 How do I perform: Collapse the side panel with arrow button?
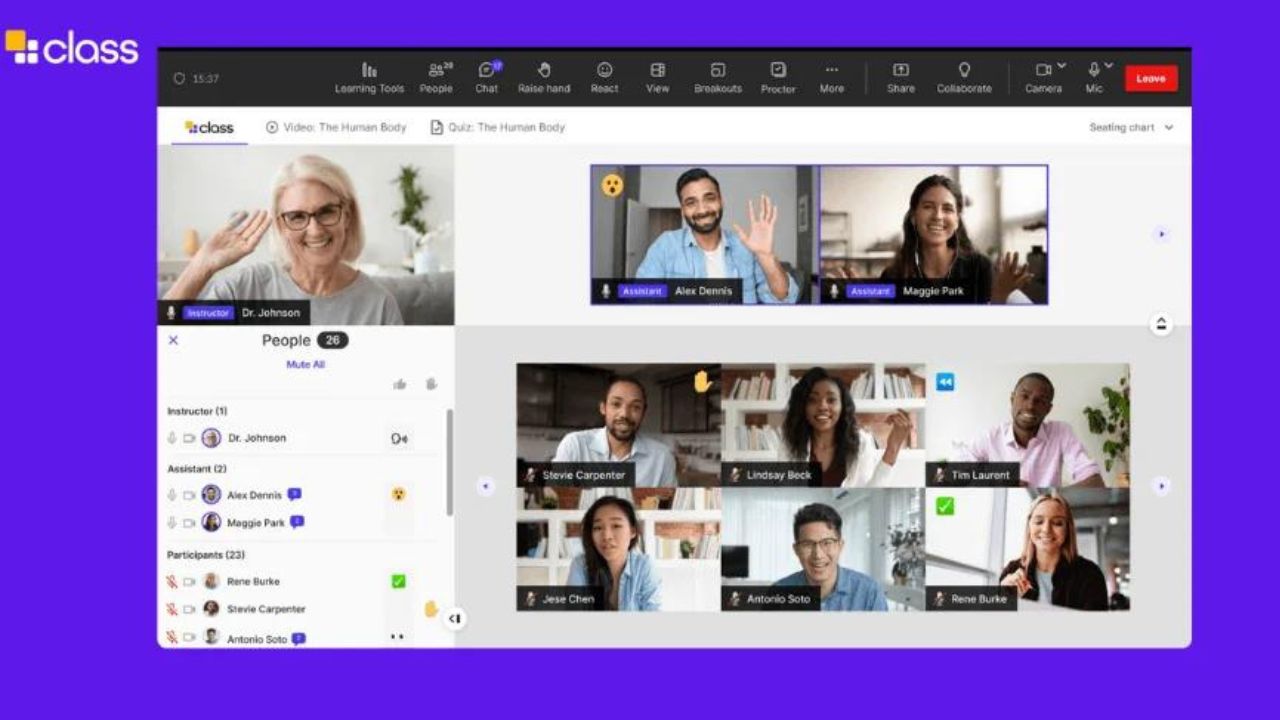(454, 618)
